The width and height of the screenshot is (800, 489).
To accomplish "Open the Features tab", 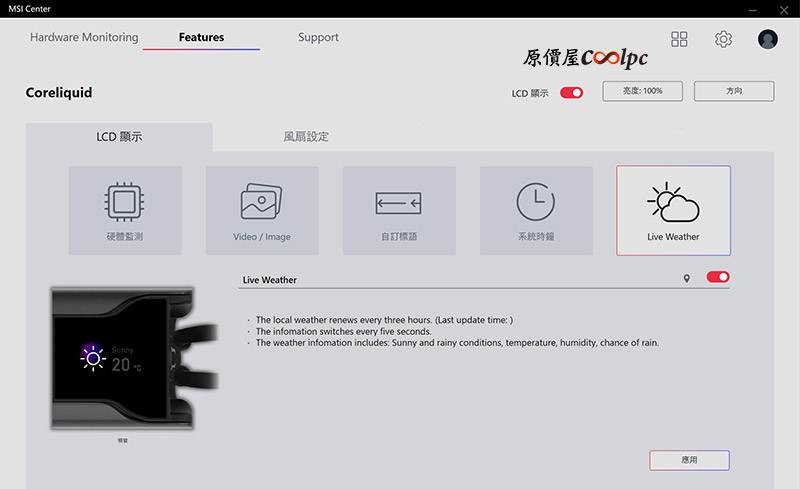I will 202,37.
